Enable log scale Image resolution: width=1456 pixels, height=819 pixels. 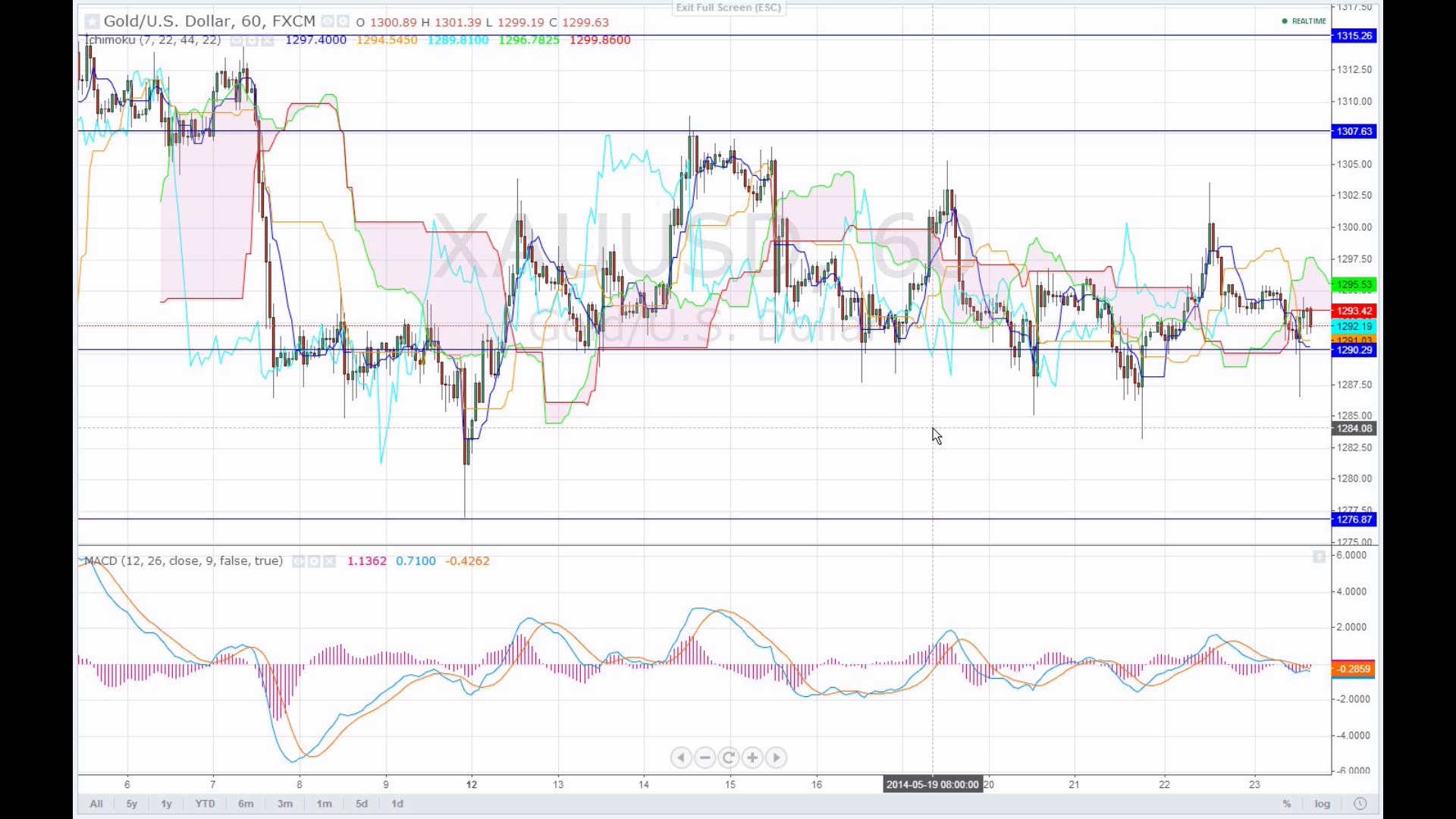(x=1323, y=804)
